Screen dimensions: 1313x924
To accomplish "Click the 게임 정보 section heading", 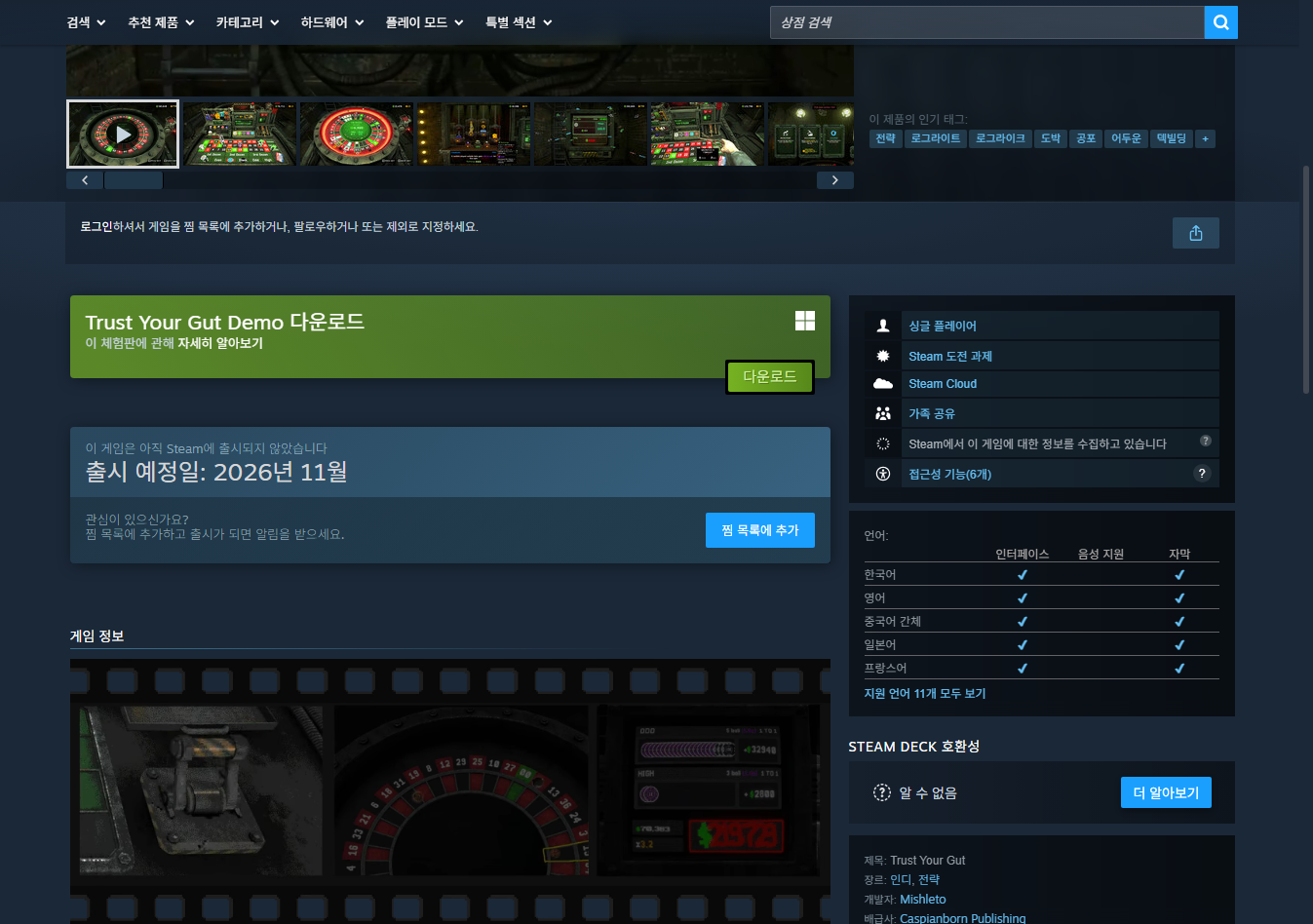I will [97, 636].
